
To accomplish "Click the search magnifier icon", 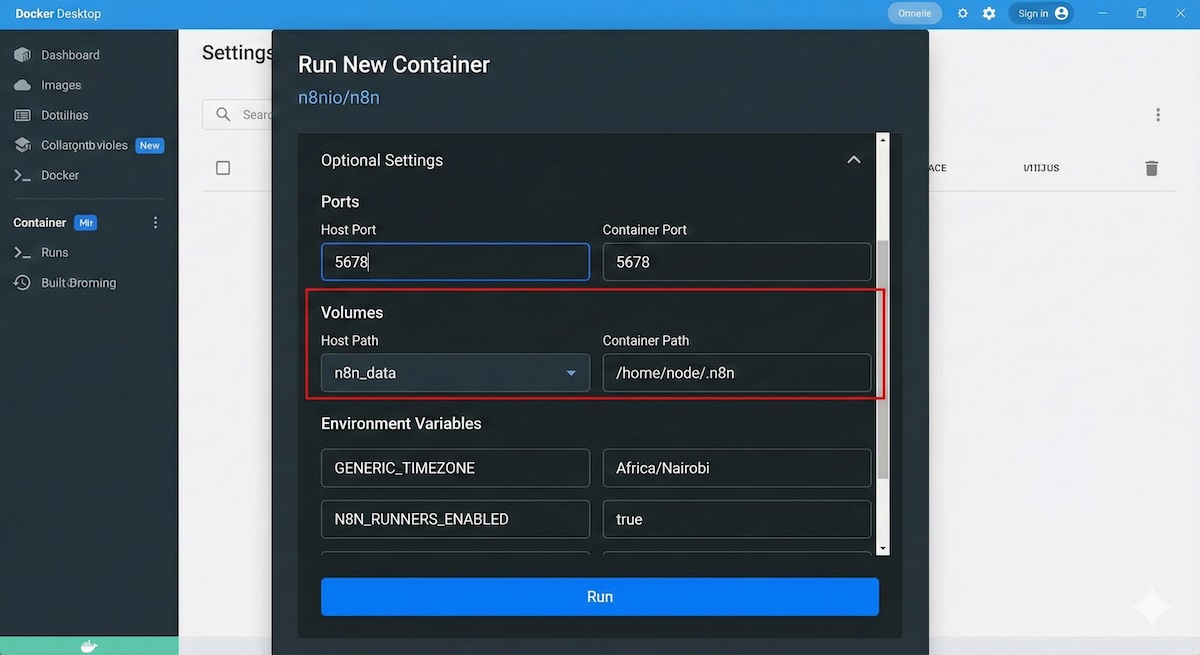I will coord(224,115).
